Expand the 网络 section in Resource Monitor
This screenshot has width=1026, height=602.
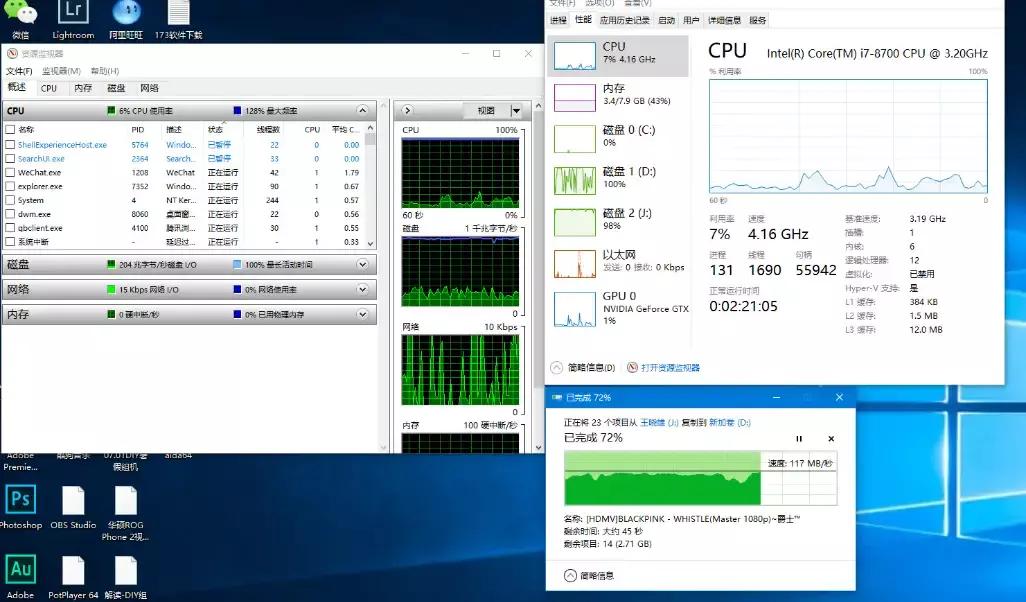coord(363,290)
